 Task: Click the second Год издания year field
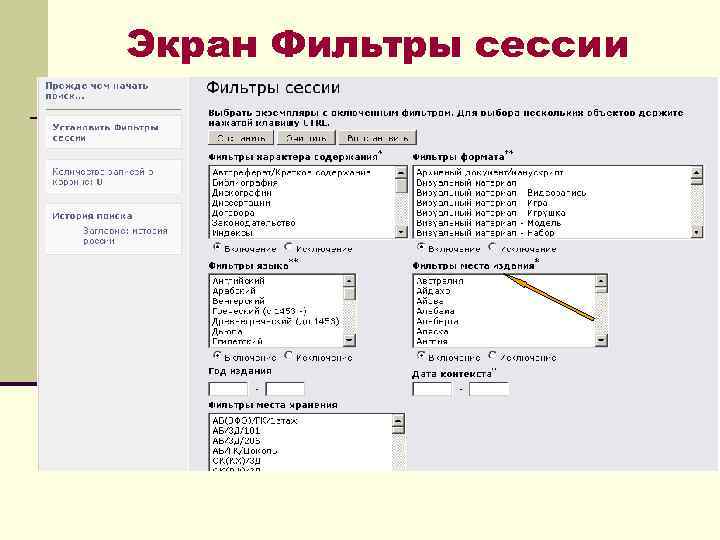click(285, 389)
